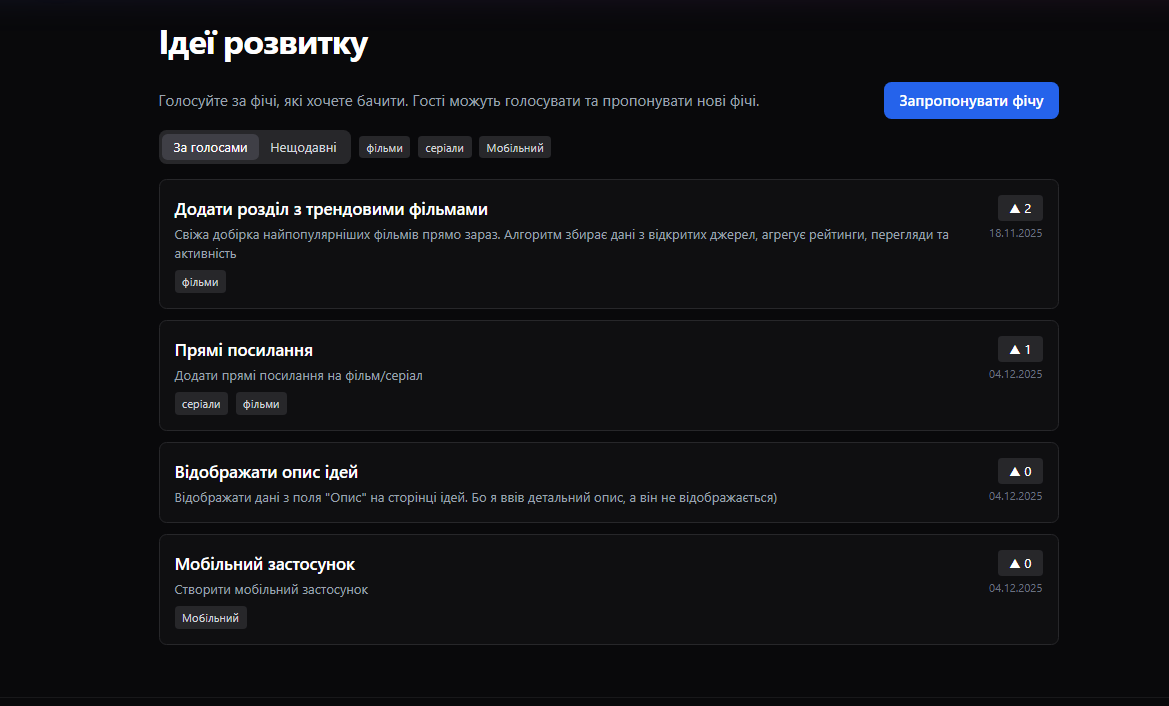Upvote the "Прямі посилання" idea
Viewport: 1169px width, 706px height.
[x=1020, y=349]
